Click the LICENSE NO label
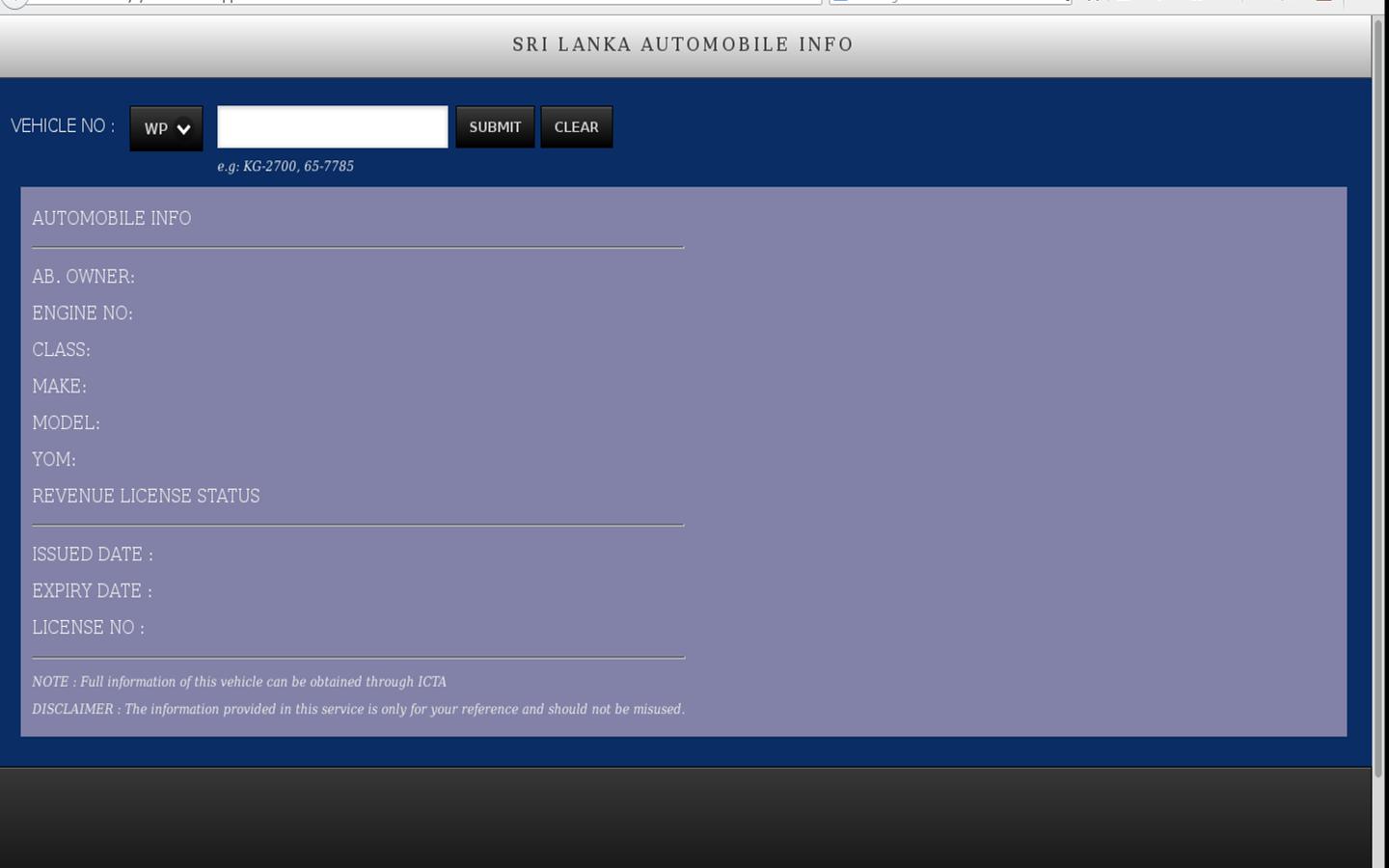The height and width of the screenshot is (868, 1389). click(88, 628)
